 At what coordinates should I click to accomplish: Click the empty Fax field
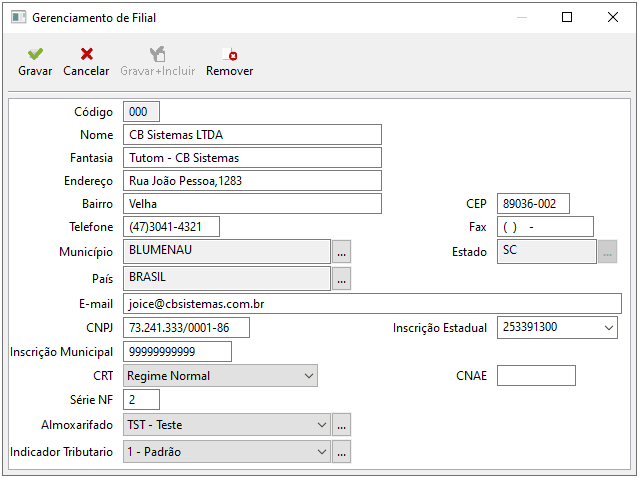coord(545,227)
